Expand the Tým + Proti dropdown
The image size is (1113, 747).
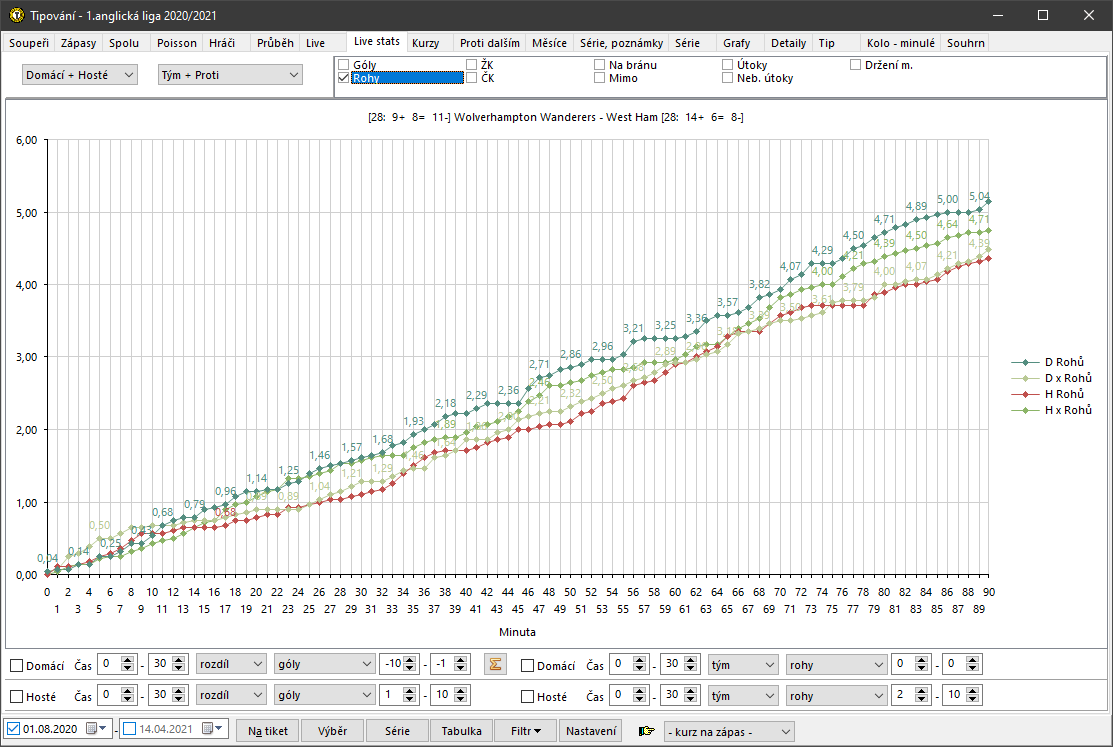click(x=230, y=75)
